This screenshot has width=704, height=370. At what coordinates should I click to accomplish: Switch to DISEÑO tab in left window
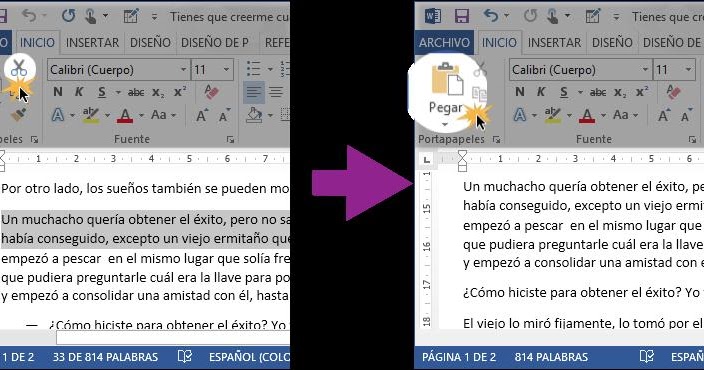[150, 43]
